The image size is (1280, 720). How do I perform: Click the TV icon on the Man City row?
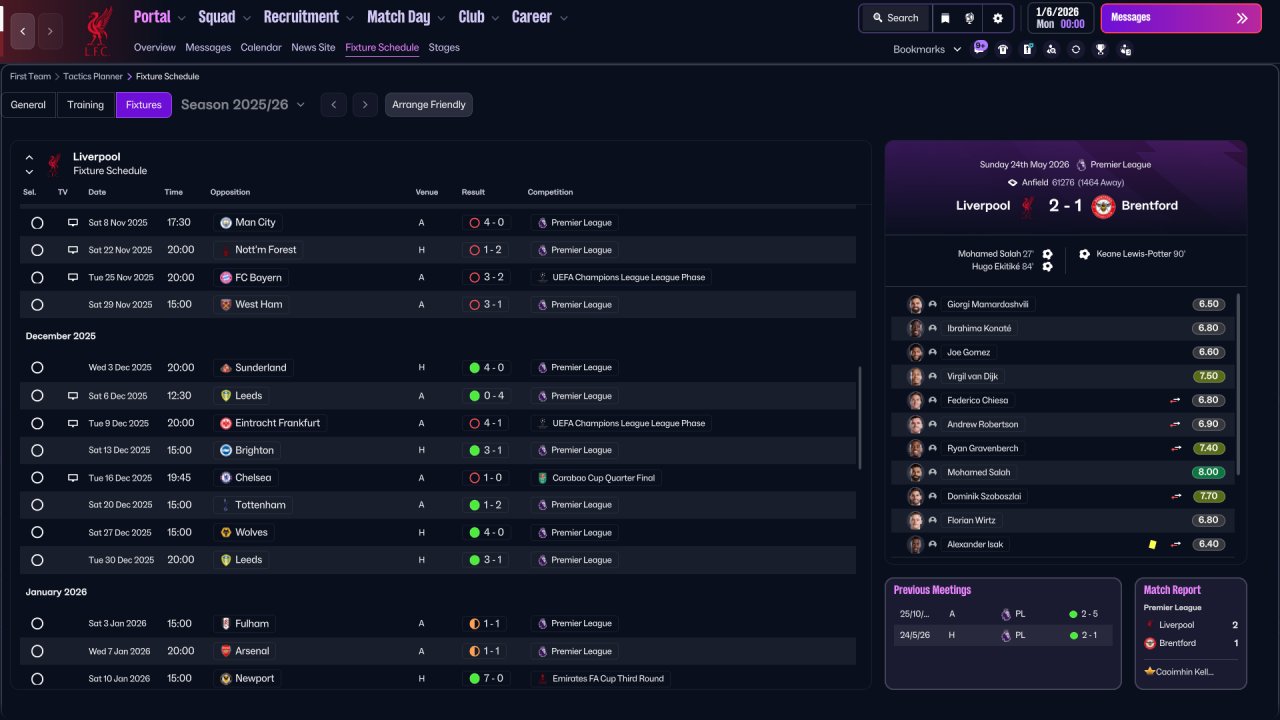73,223
